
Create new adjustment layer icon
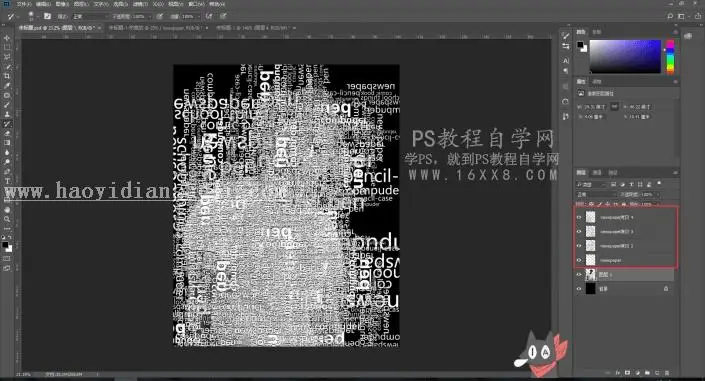(638, 373)
